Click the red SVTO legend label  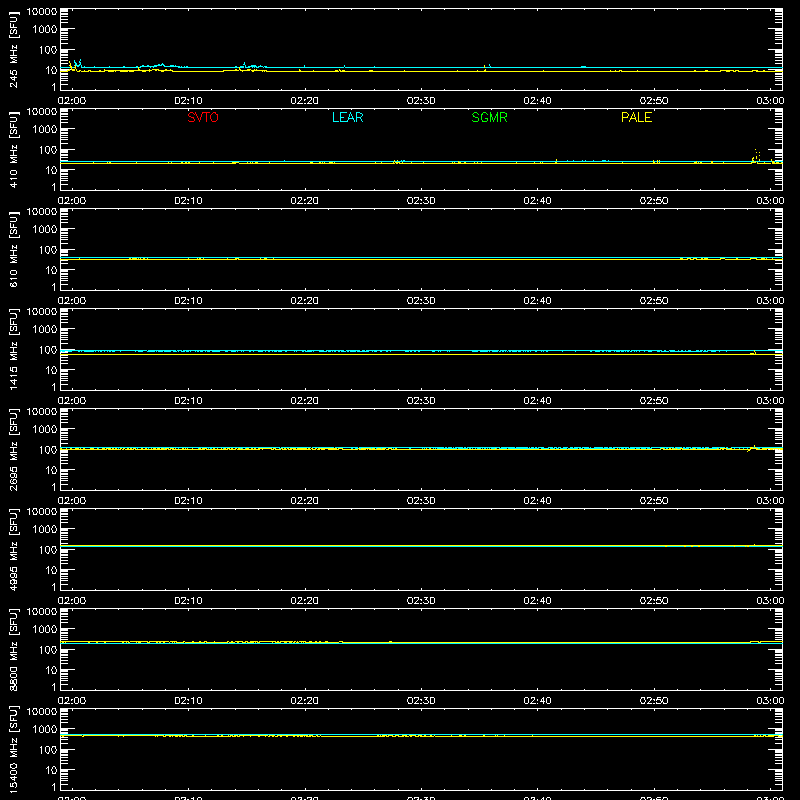[203, 117]
